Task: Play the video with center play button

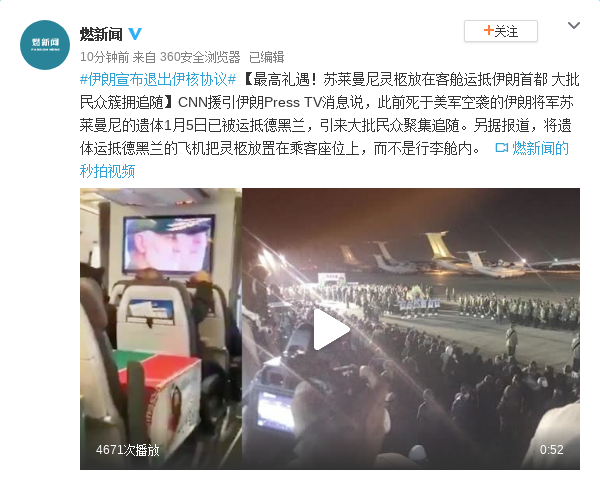Action: coord(330,330)
